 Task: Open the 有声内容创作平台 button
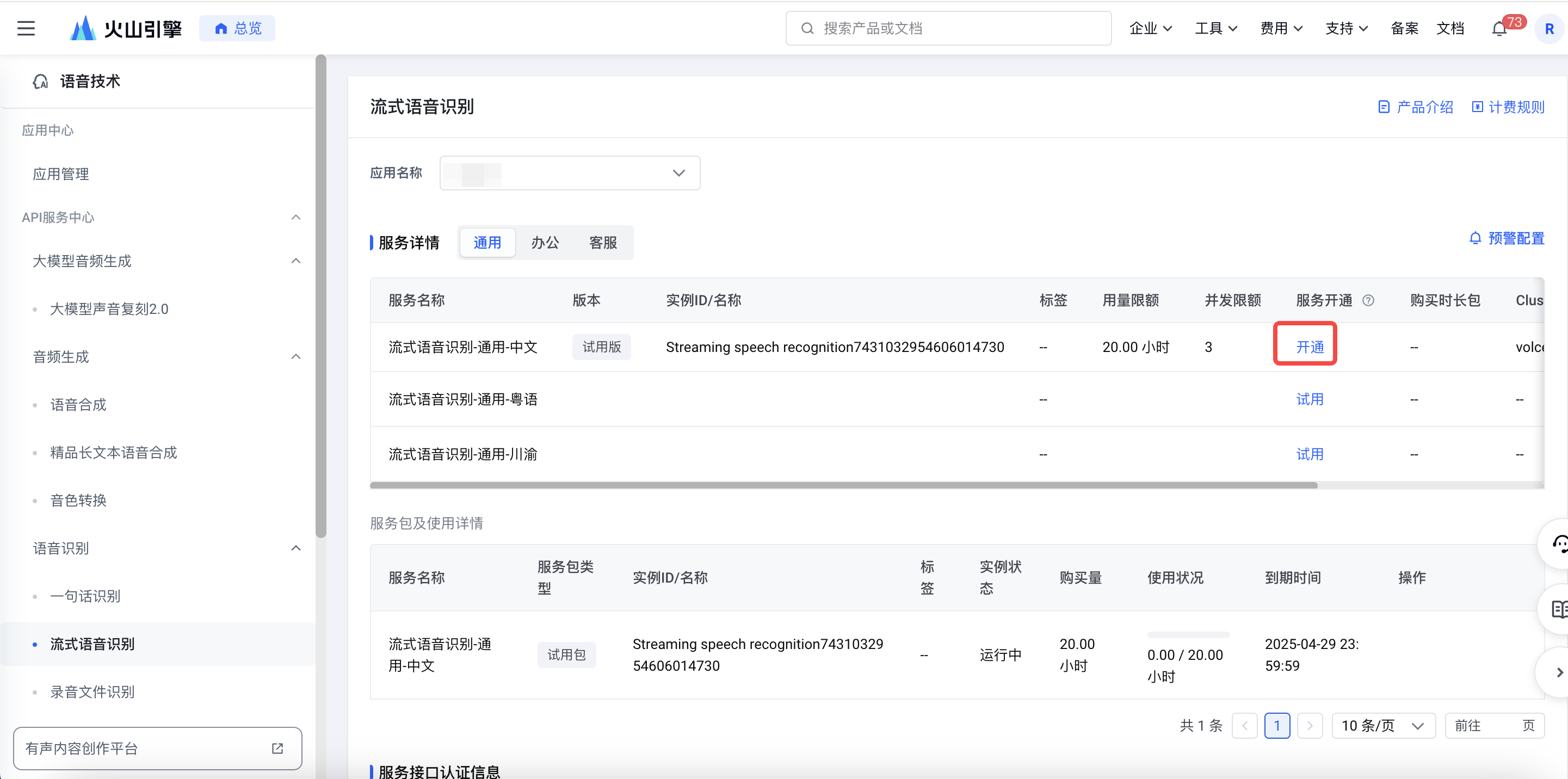coord(157,748)
